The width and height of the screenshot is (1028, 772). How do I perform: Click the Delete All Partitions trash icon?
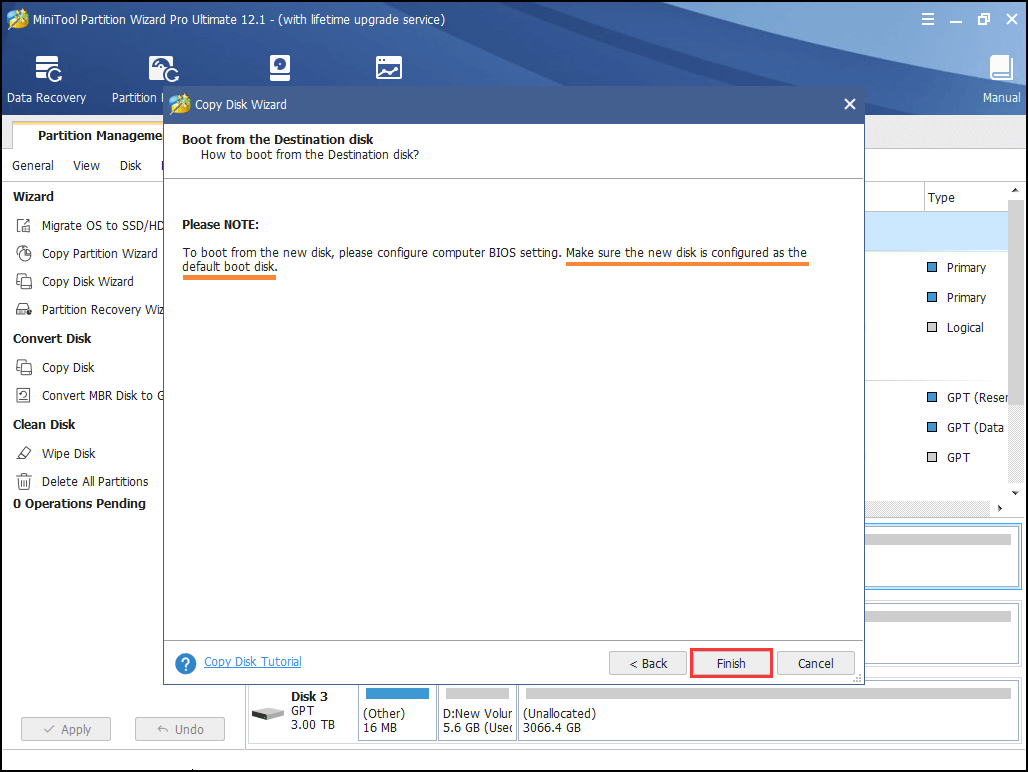[24, 482]
